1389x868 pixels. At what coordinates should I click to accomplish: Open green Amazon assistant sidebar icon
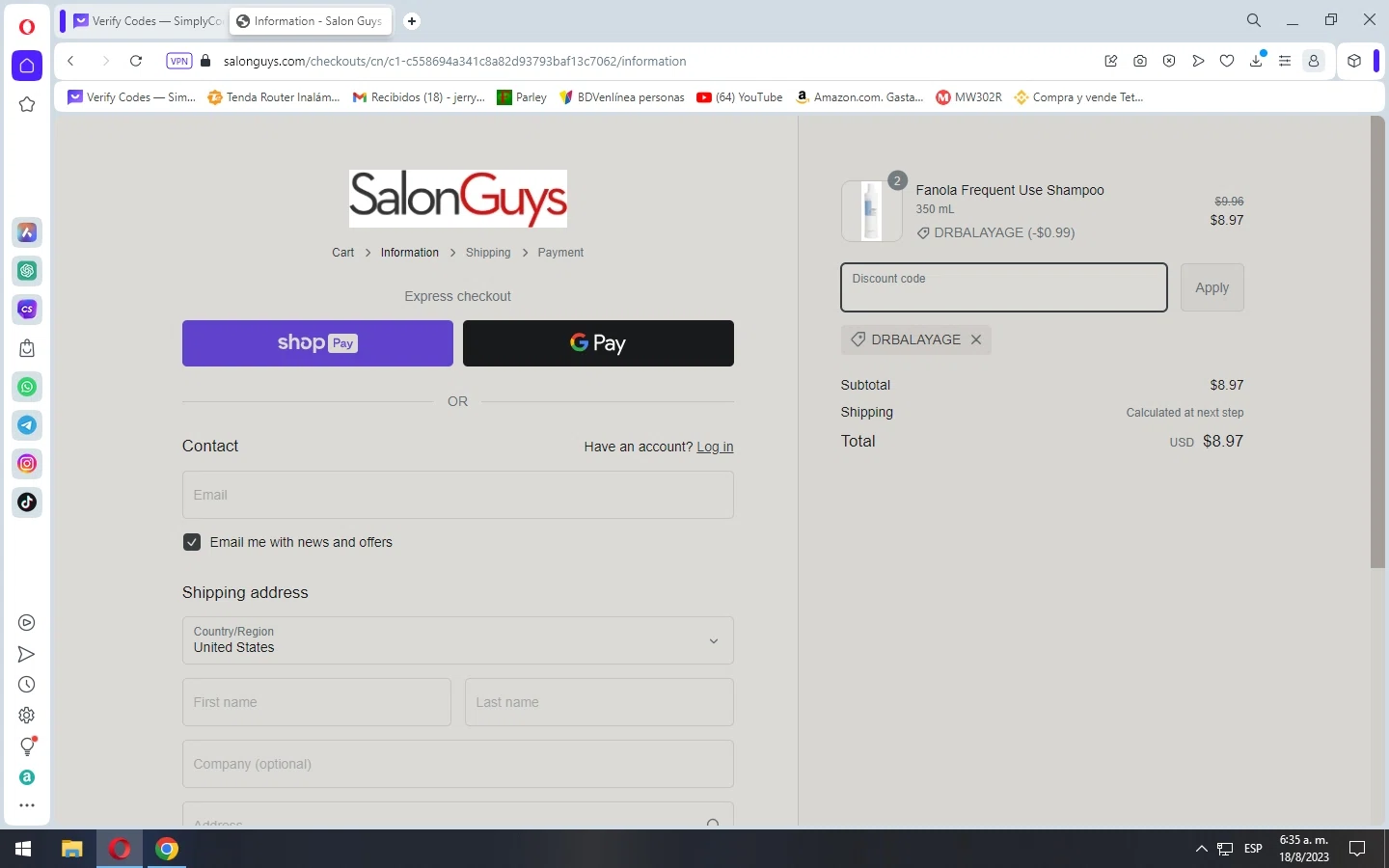[27, 777]
